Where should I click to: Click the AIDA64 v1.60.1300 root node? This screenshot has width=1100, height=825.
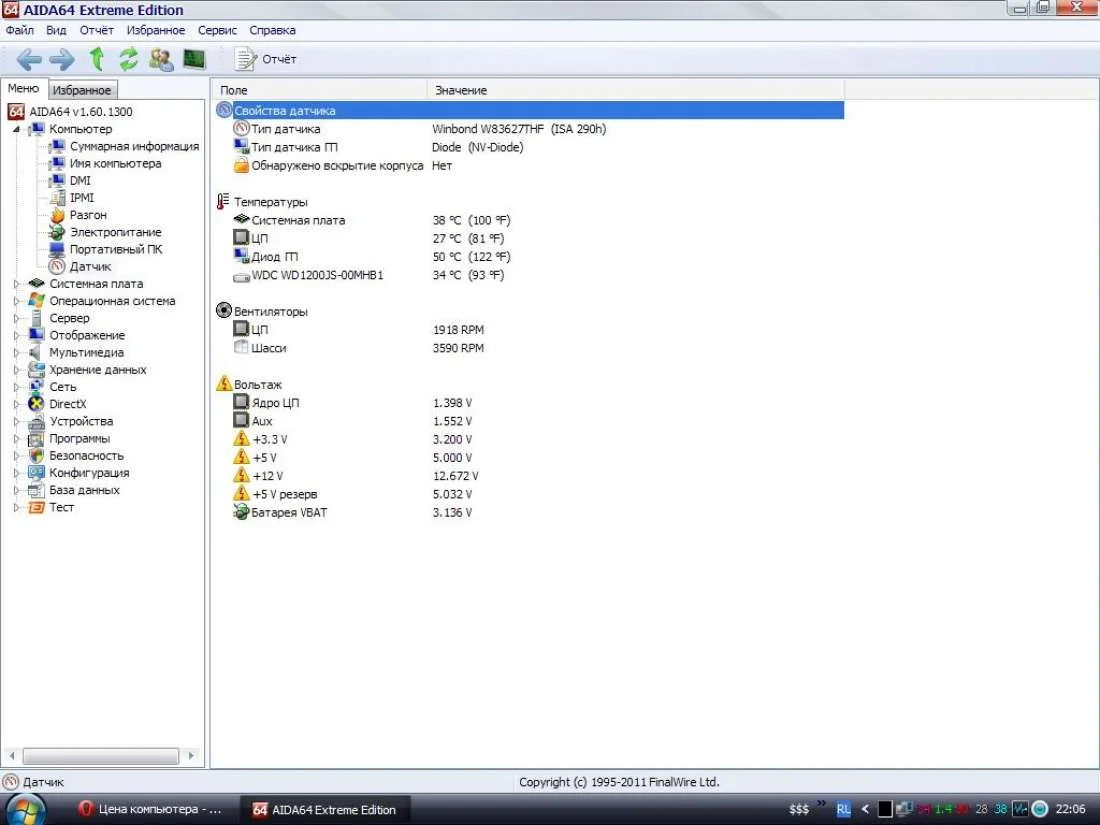tap(80, 112)
